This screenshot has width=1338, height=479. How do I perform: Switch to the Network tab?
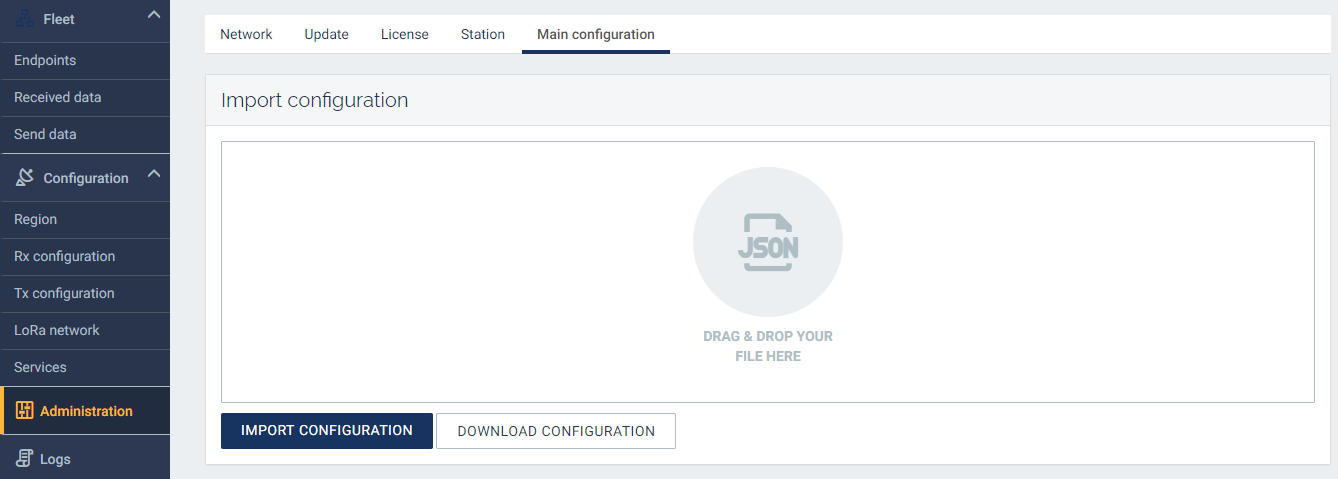pos(246,34)
